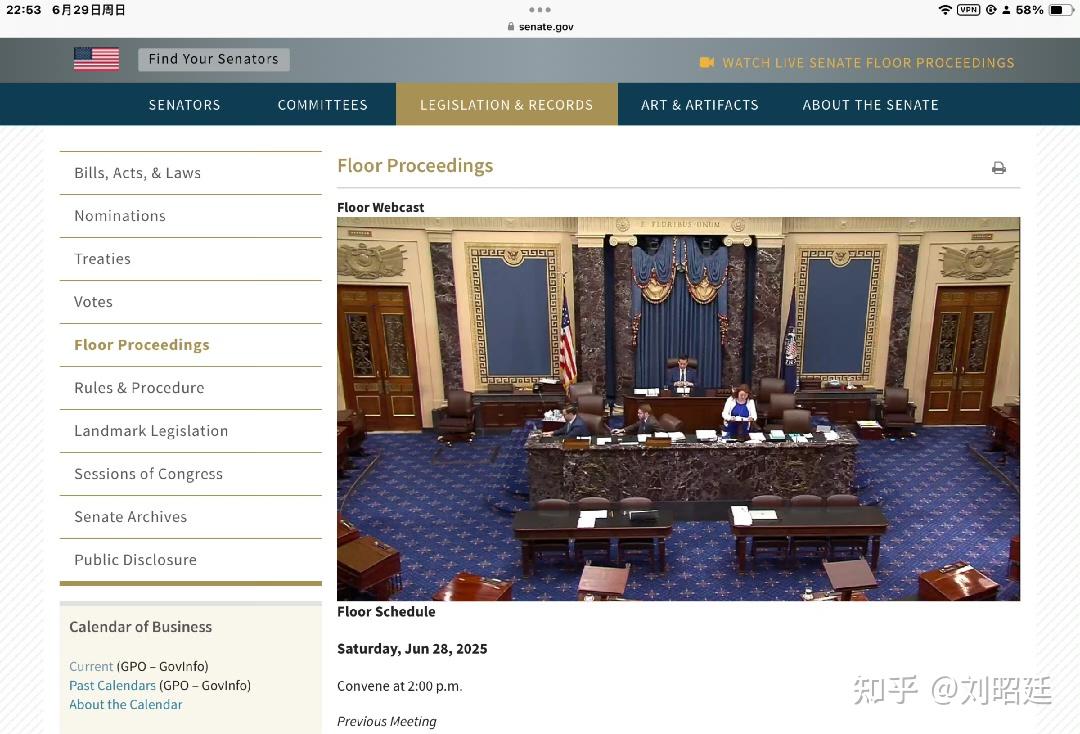
Task: Click the Floor Webcast label
Action: pos(380,207)
